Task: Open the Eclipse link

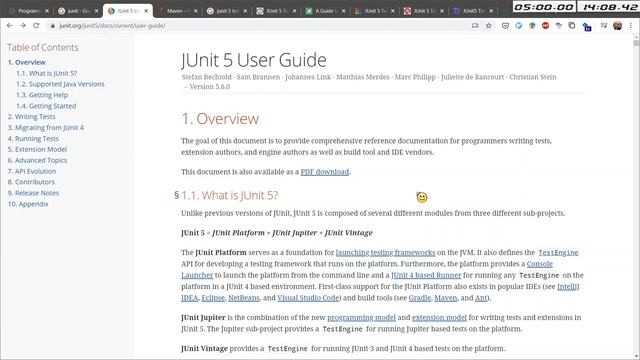Action: point(213,298)
